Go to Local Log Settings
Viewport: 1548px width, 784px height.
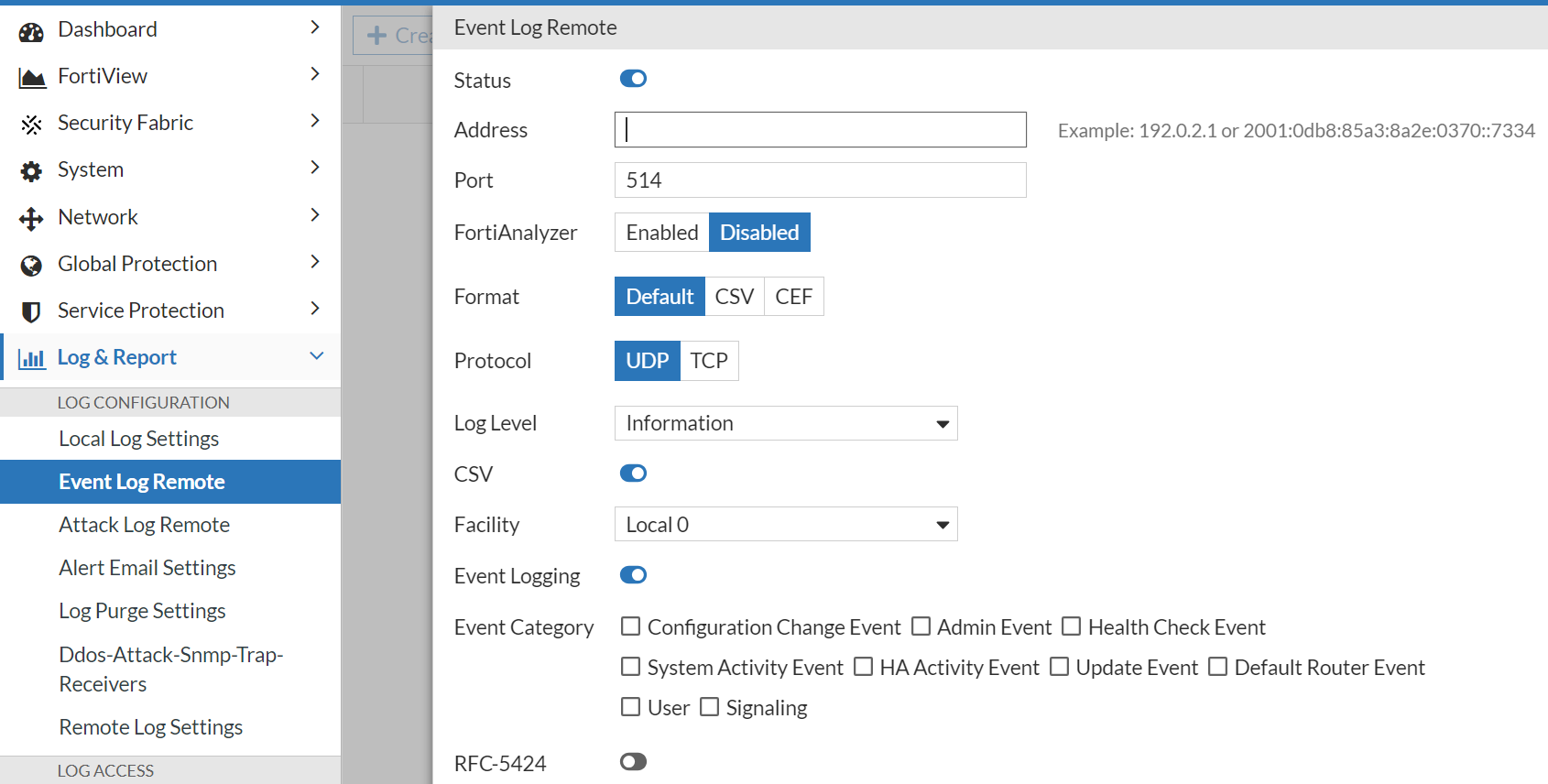tap(138, 439)
